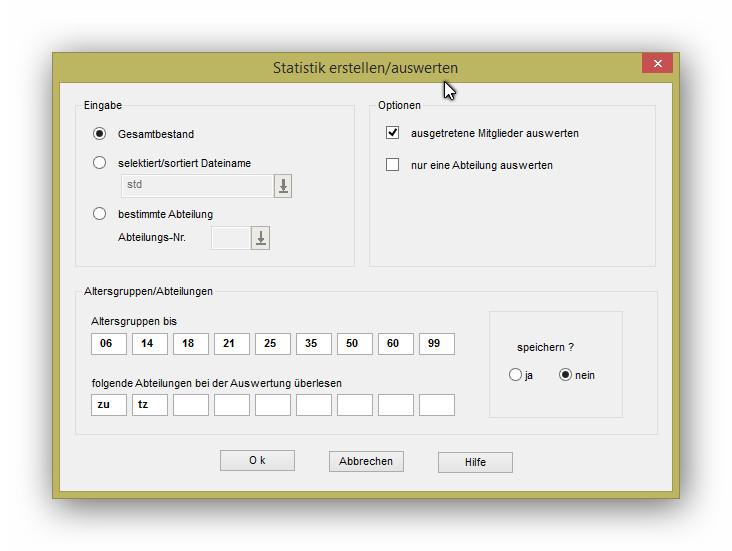Click the std filename input field
This screenshot has height=551, width=732.
196,186
